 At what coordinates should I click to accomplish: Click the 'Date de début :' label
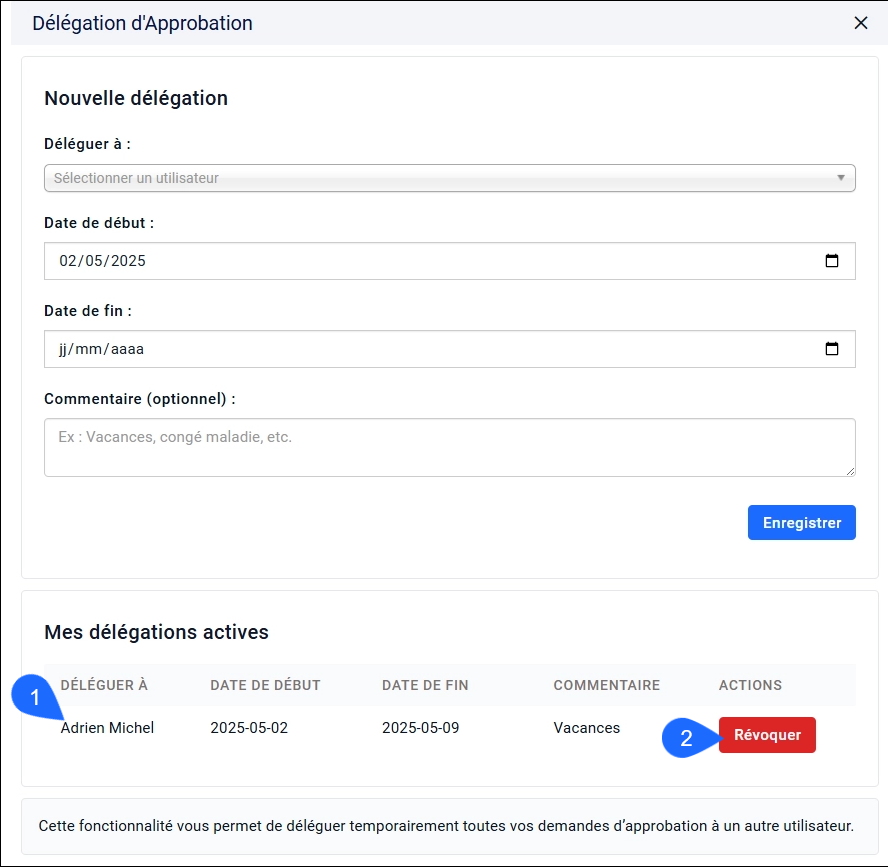[x=99, y=223]
